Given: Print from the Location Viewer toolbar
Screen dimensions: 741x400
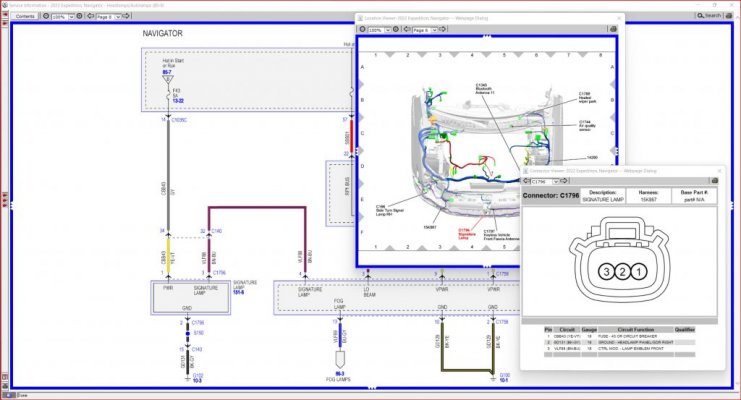Looking at the screenshot, I should point(613,29).
